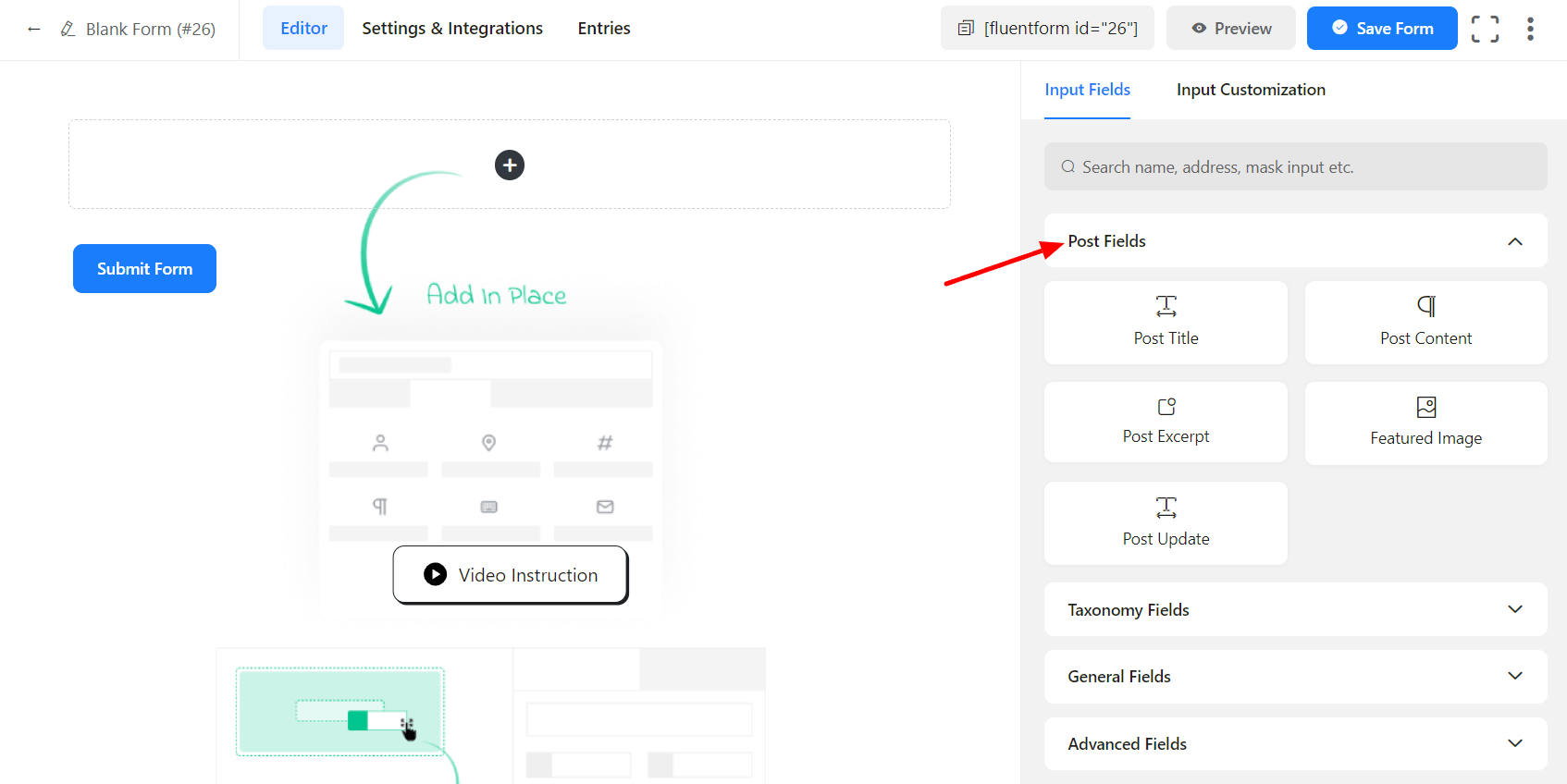Image resolution: width=1567 pixels, height=784 pixels.
Task: Open the Entries tab
Action: [x=604, y=29]
